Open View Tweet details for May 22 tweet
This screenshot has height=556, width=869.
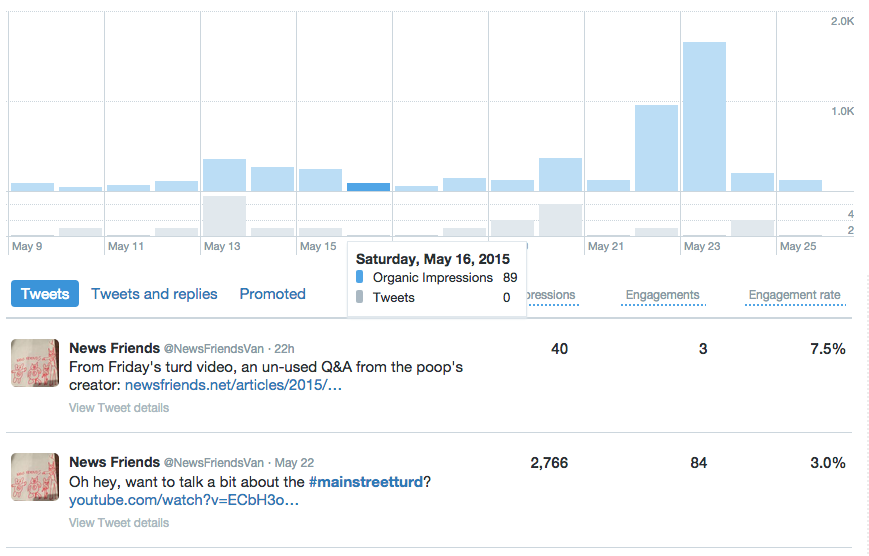click(x=119, y=522)
